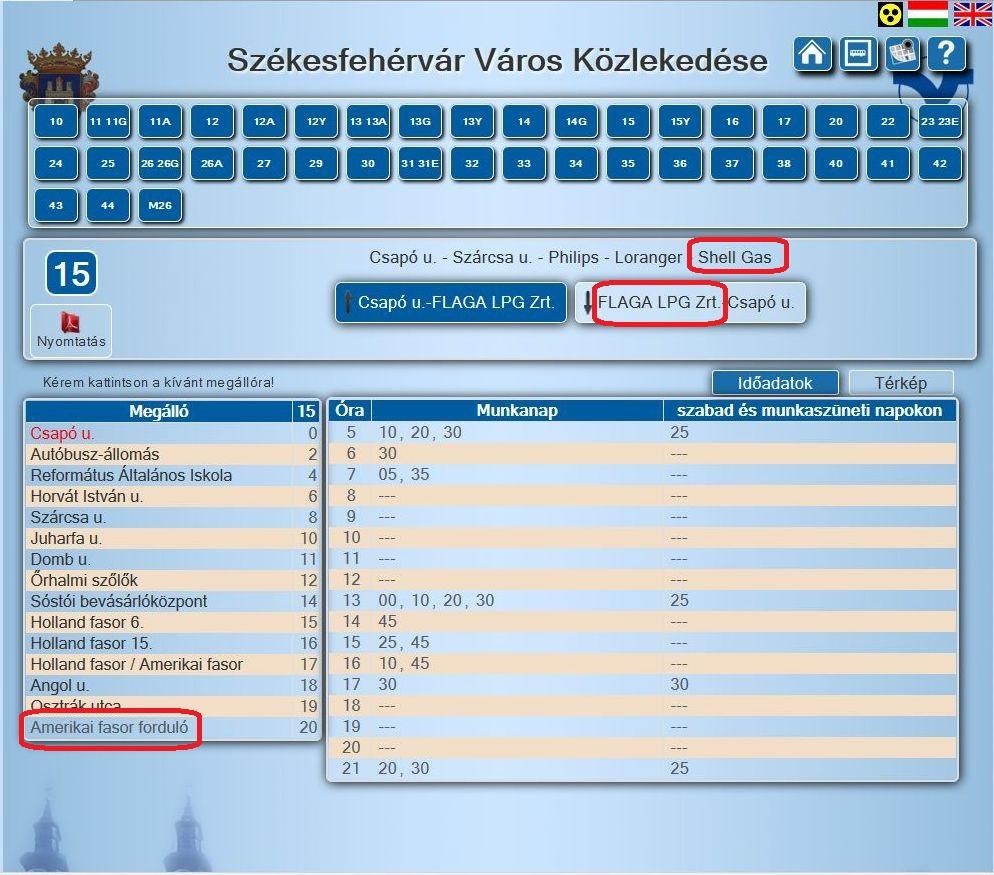Screen dimensions: 994x875
Task: Select the Hungarian flag language
Action: [927, 14]
